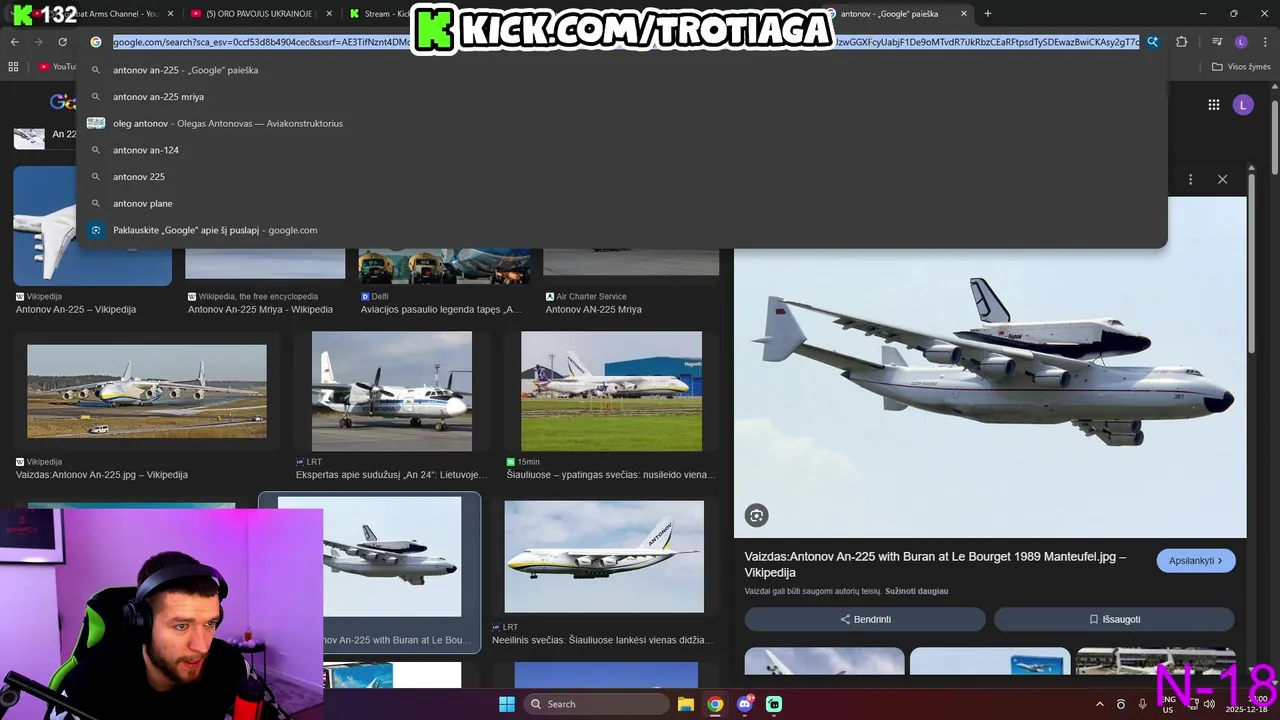1280x720 pixels.
Task: Open the Sužinoti daugiau link
Action: point(916,591)
